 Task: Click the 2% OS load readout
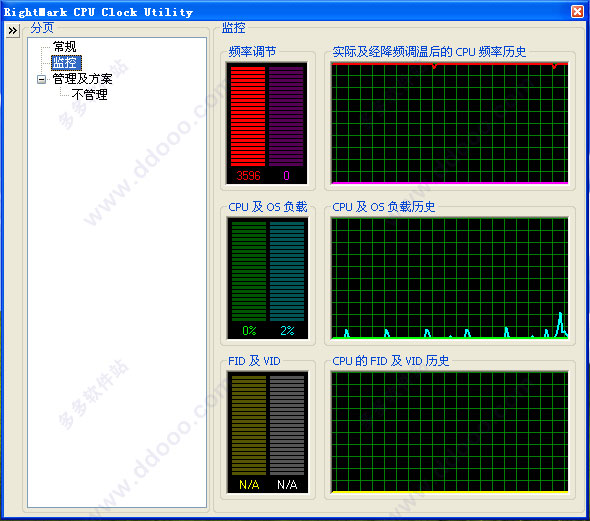tap(287, 331)
